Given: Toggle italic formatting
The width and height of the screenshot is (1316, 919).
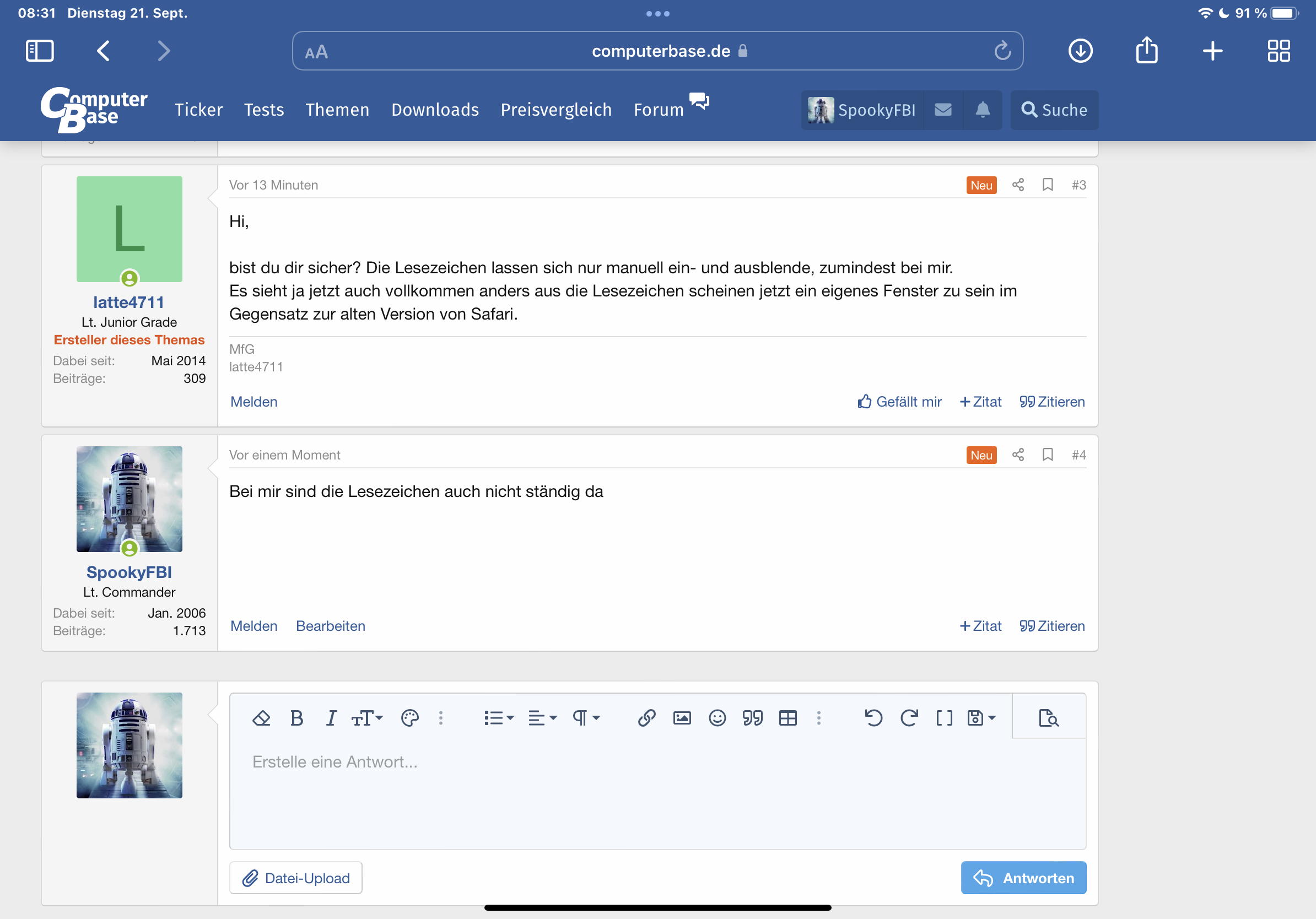Looking at the screenshot, I should (331, 718).
